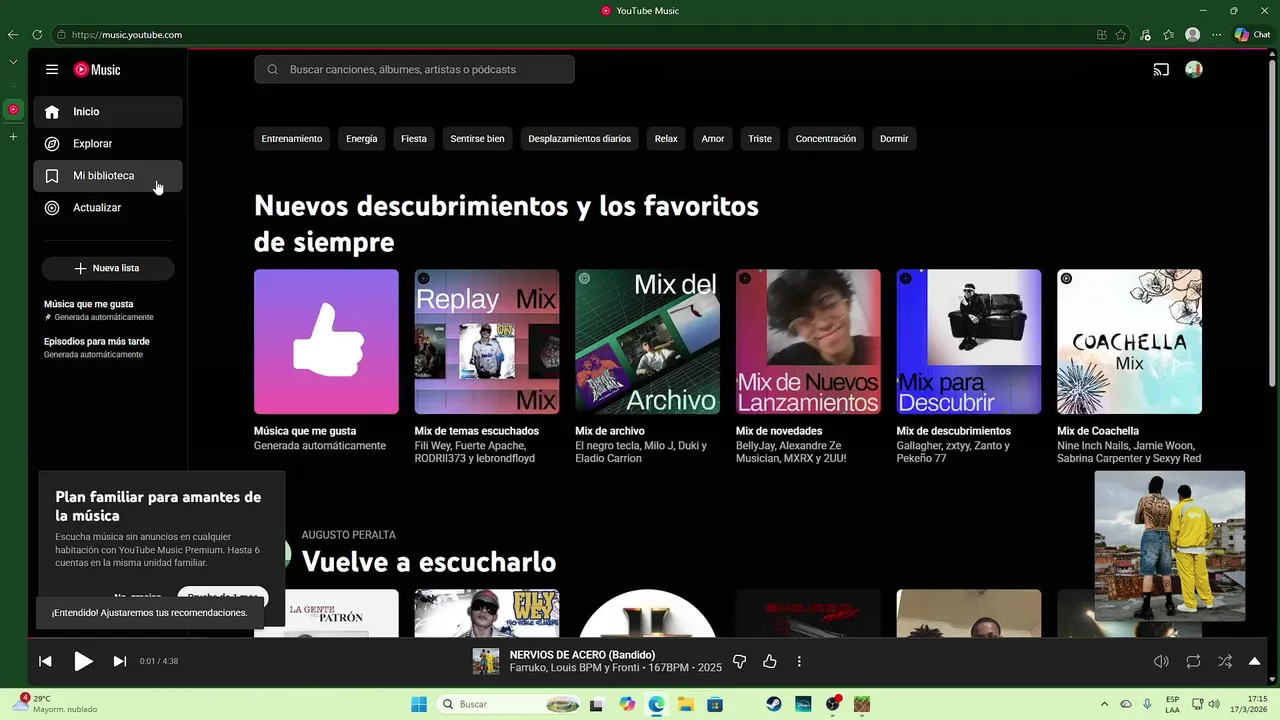Image resolution: width=1280 pixels, height=720 pixels.
Task: Open browser profile avatar
Action: (x=1192, y=35)
